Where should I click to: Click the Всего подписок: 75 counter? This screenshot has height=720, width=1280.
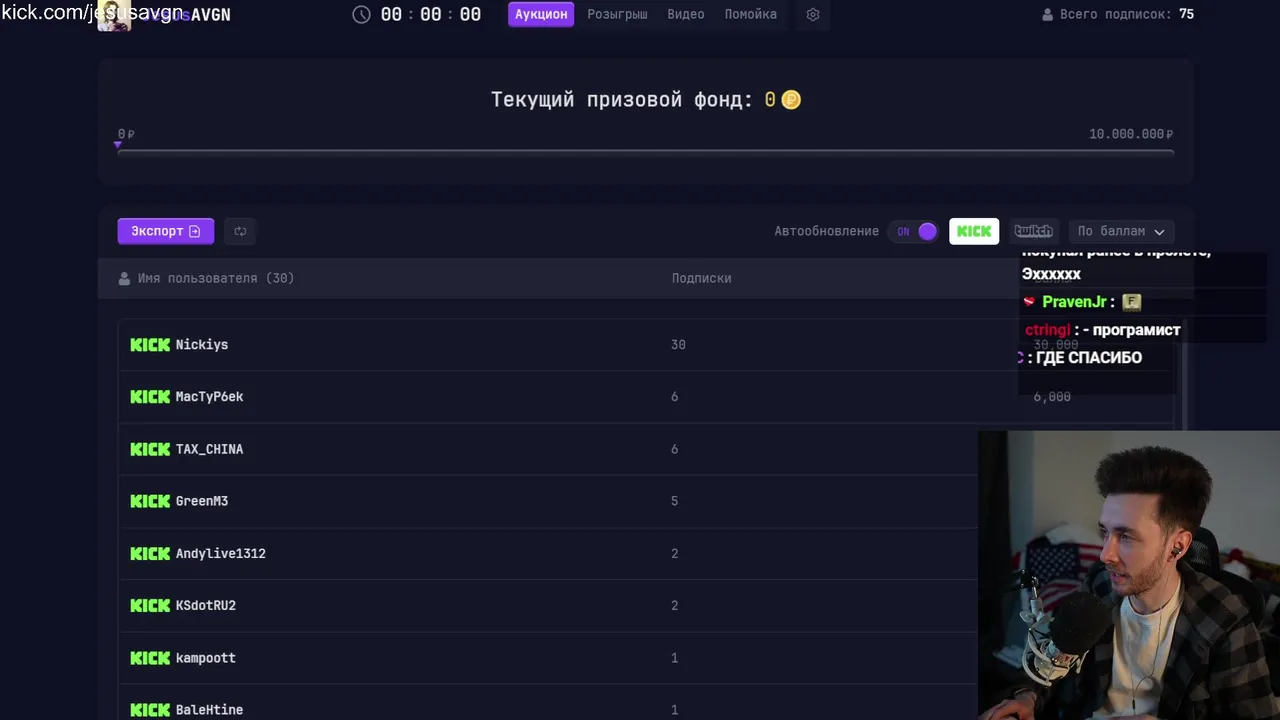[1118, 15]
